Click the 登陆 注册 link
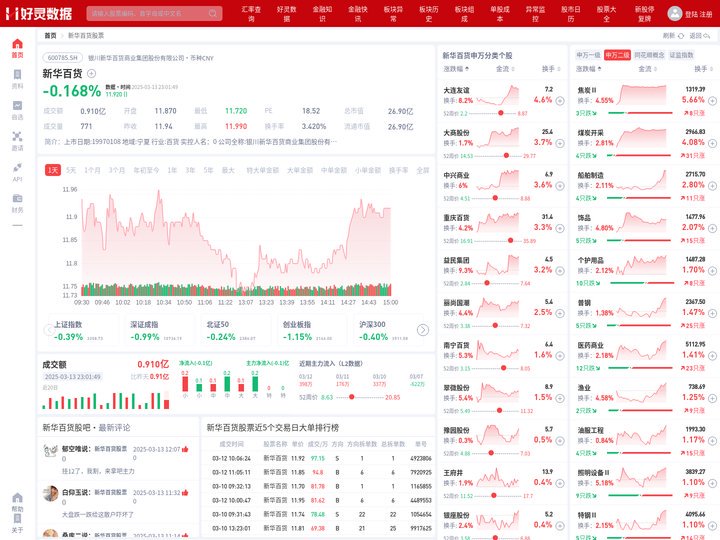The height and width of the screenshot is (540, 720). coord(698,14)
